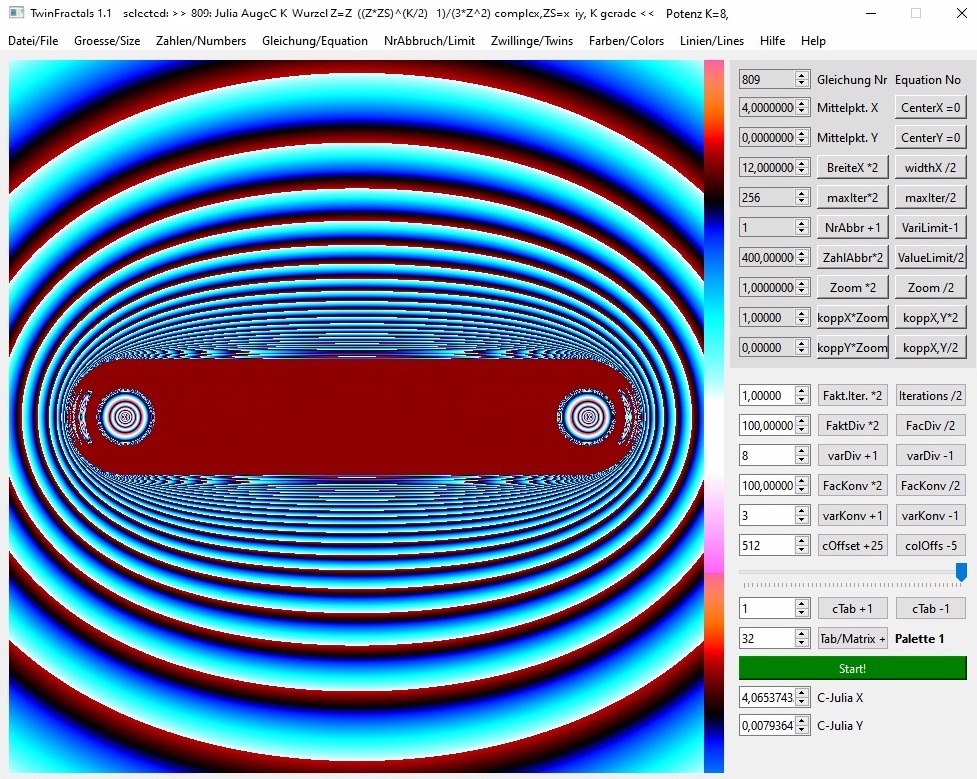Halve the width with widthX /2
Image resolution: width=977 pixels, height=779 pixels.
[930, 168]
